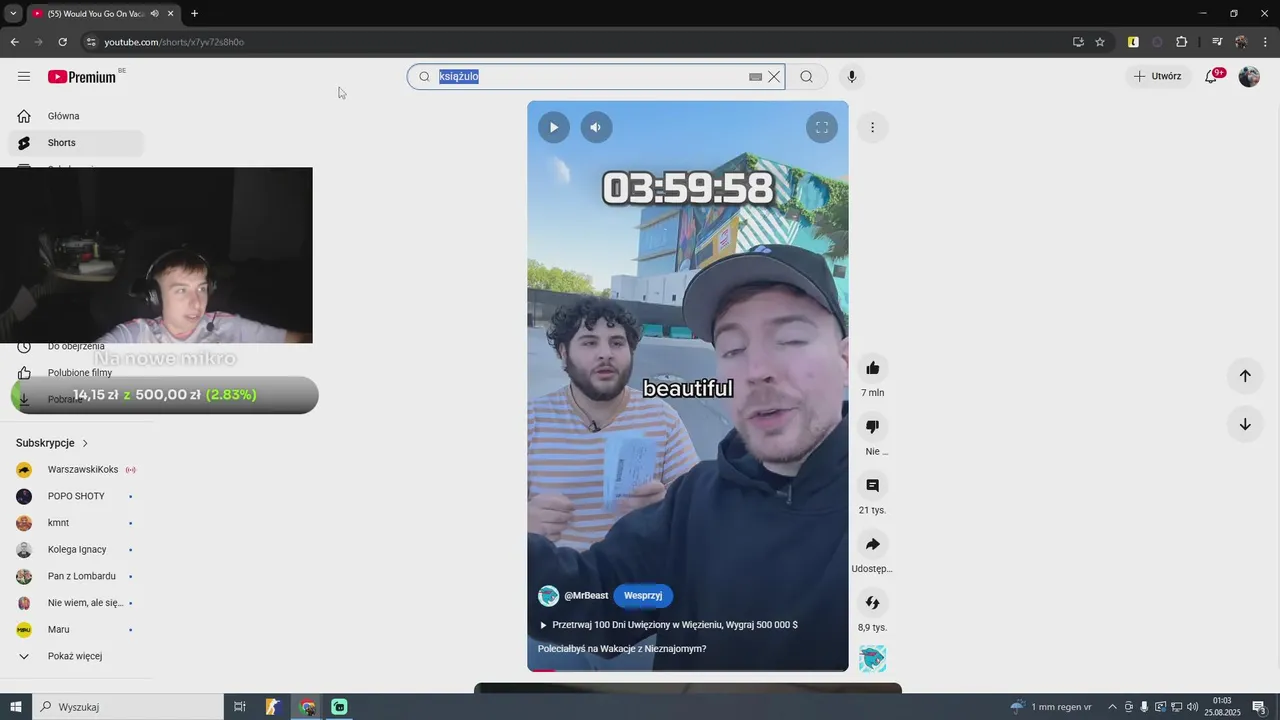Clear the search box text
This screenshot has height=720, width=1280.
point(774,77)
